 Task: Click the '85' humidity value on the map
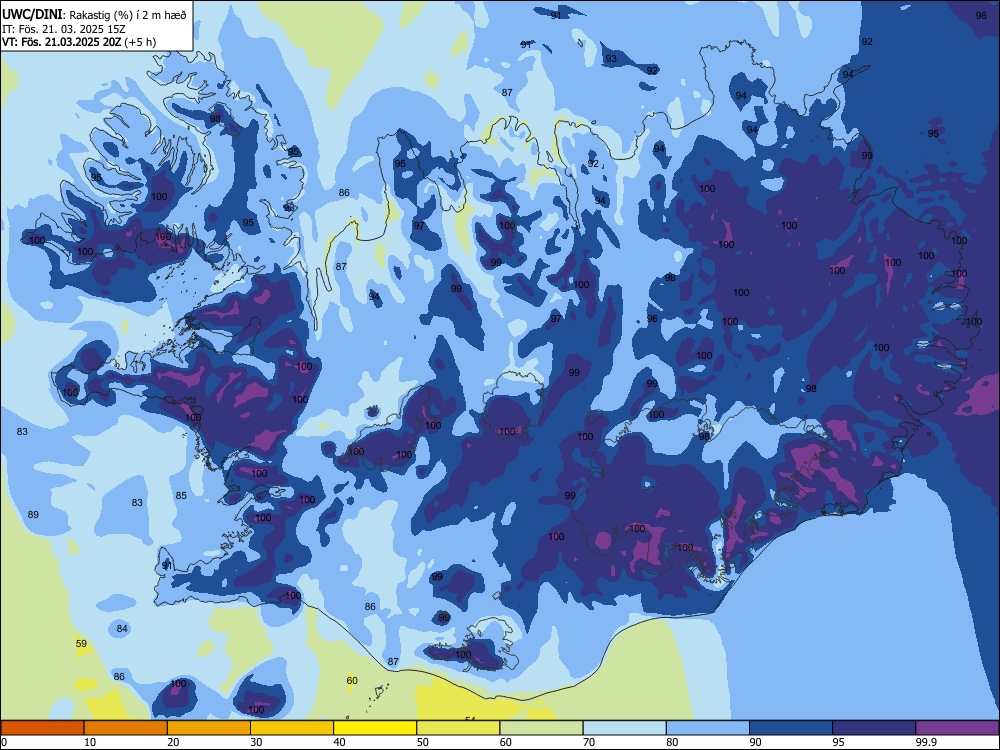coord(181,496)
